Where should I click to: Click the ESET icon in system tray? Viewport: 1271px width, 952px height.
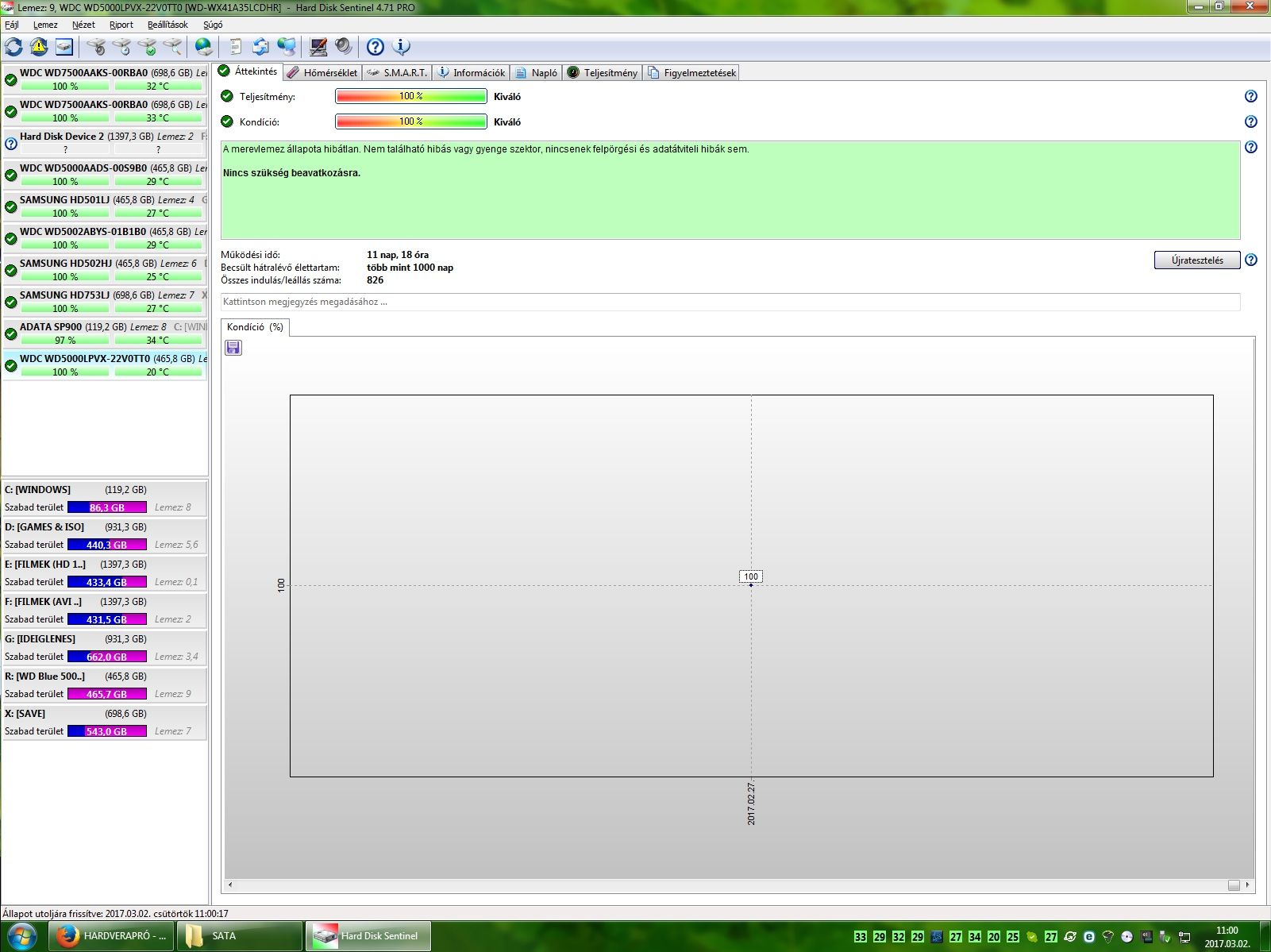pos(1089,937)
